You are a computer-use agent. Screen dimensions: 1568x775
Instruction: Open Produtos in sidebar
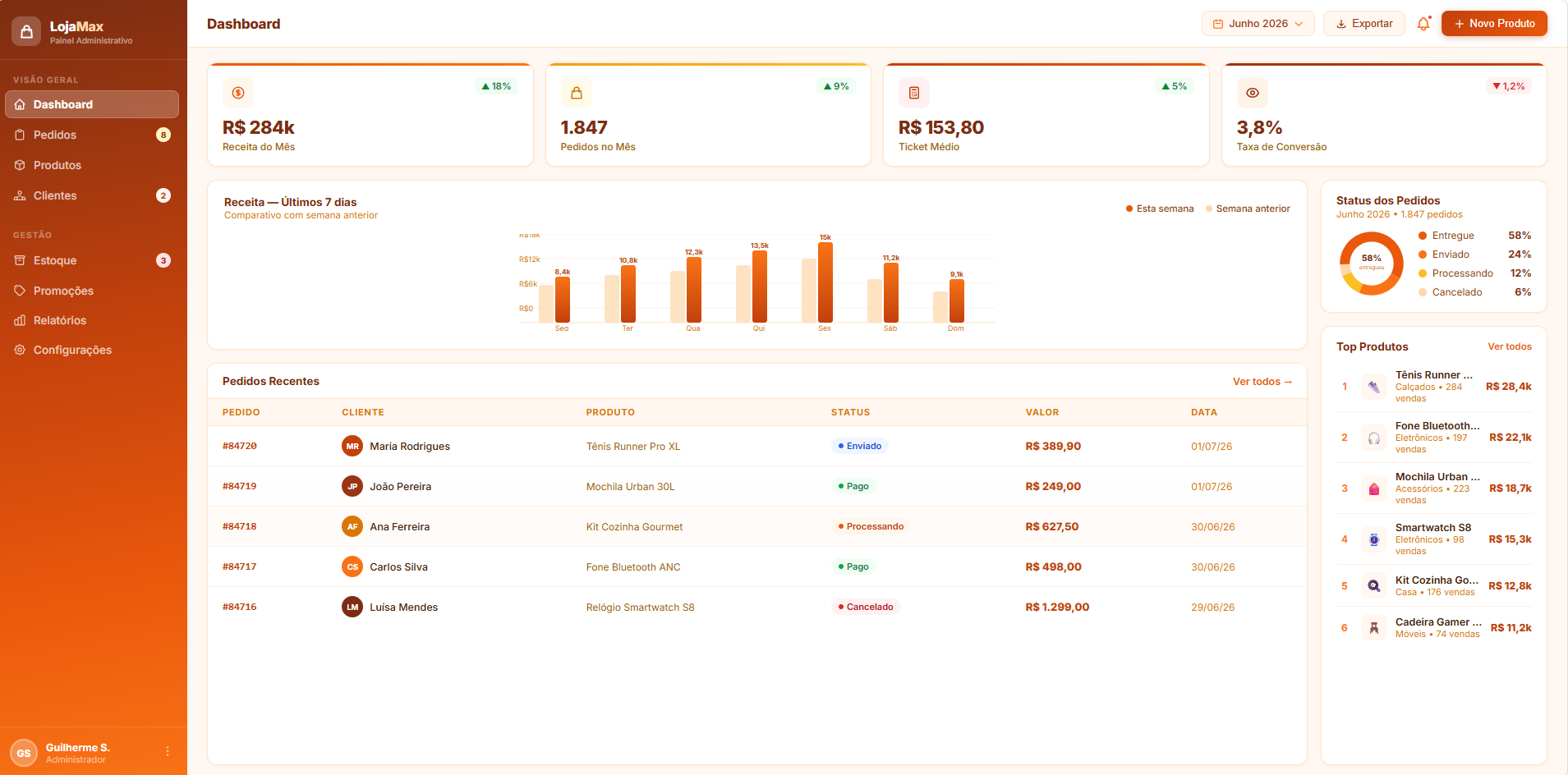(92, 165)
